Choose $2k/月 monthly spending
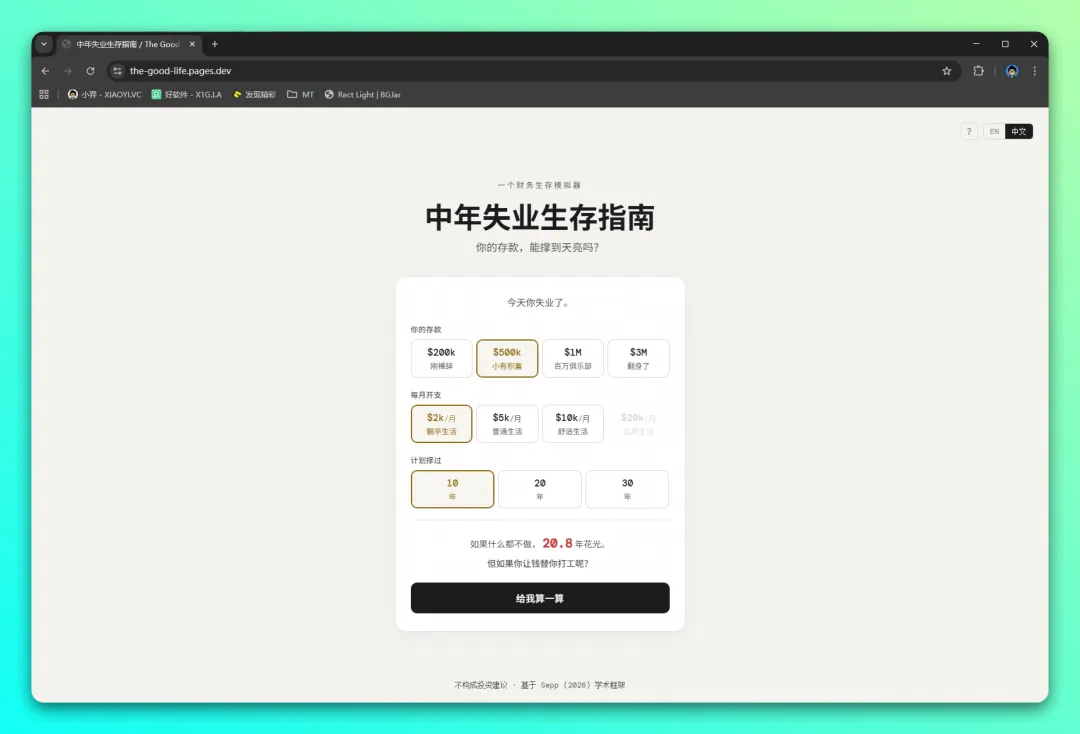The height and width of the screenshot is (734, 1080). (x=442, y=423)
